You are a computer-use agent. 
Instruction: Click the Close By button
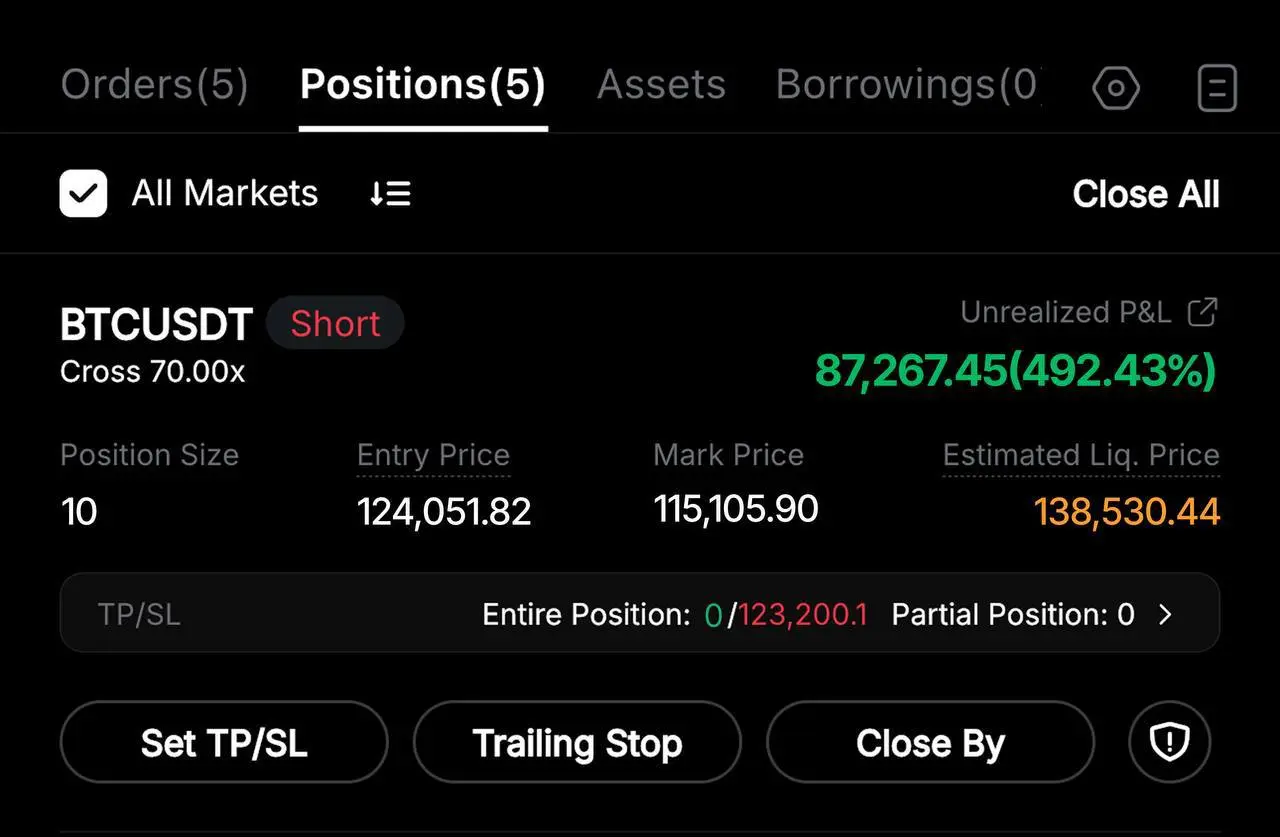(930, 742)
